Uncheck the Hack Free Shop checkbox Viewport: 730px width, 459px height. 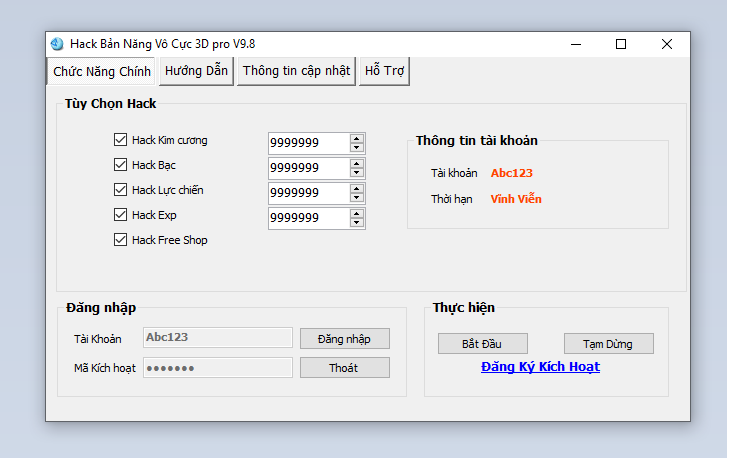[x=121, y=240]
